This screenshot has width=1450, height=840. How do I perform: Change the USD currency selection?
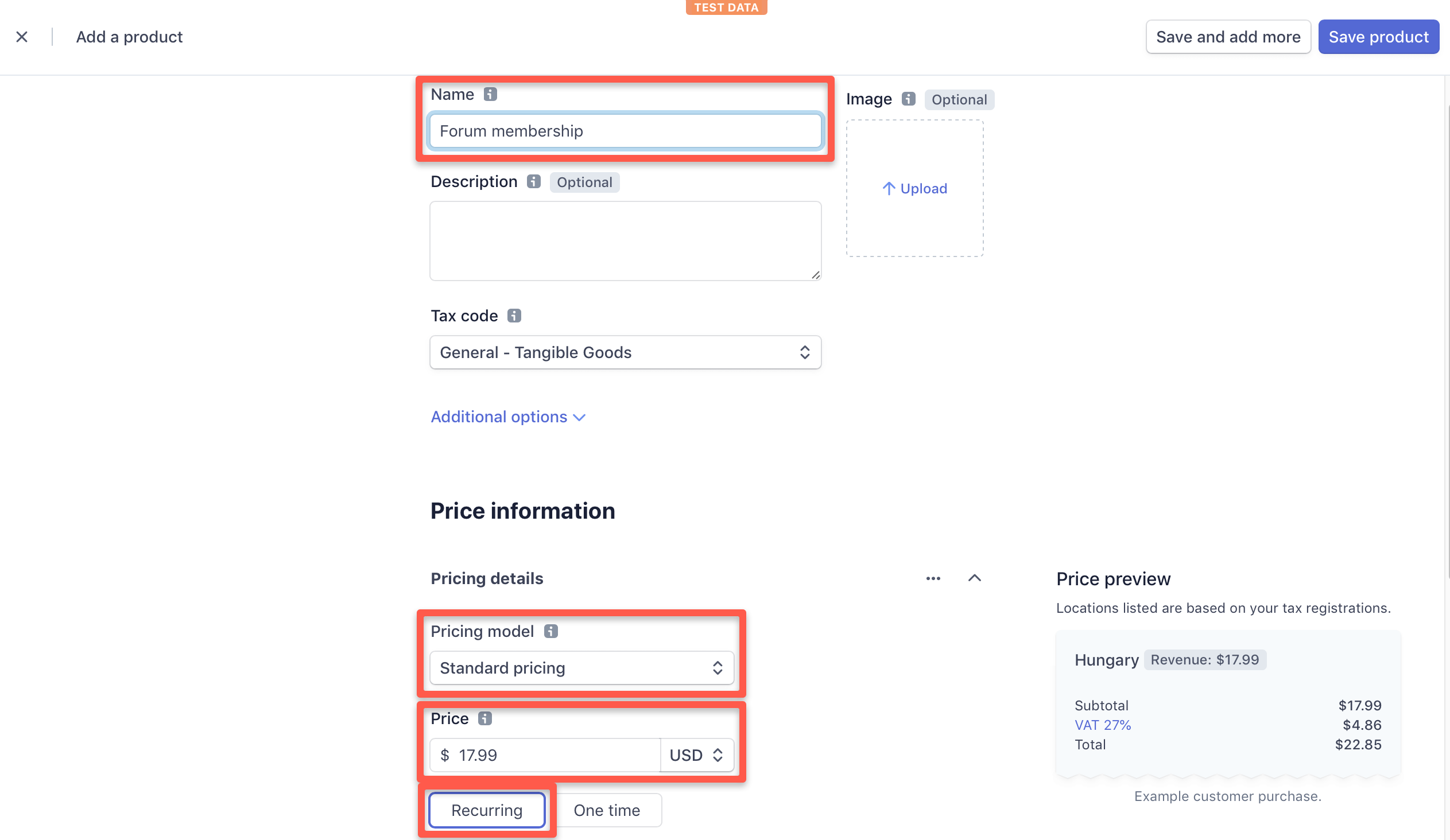695,755
